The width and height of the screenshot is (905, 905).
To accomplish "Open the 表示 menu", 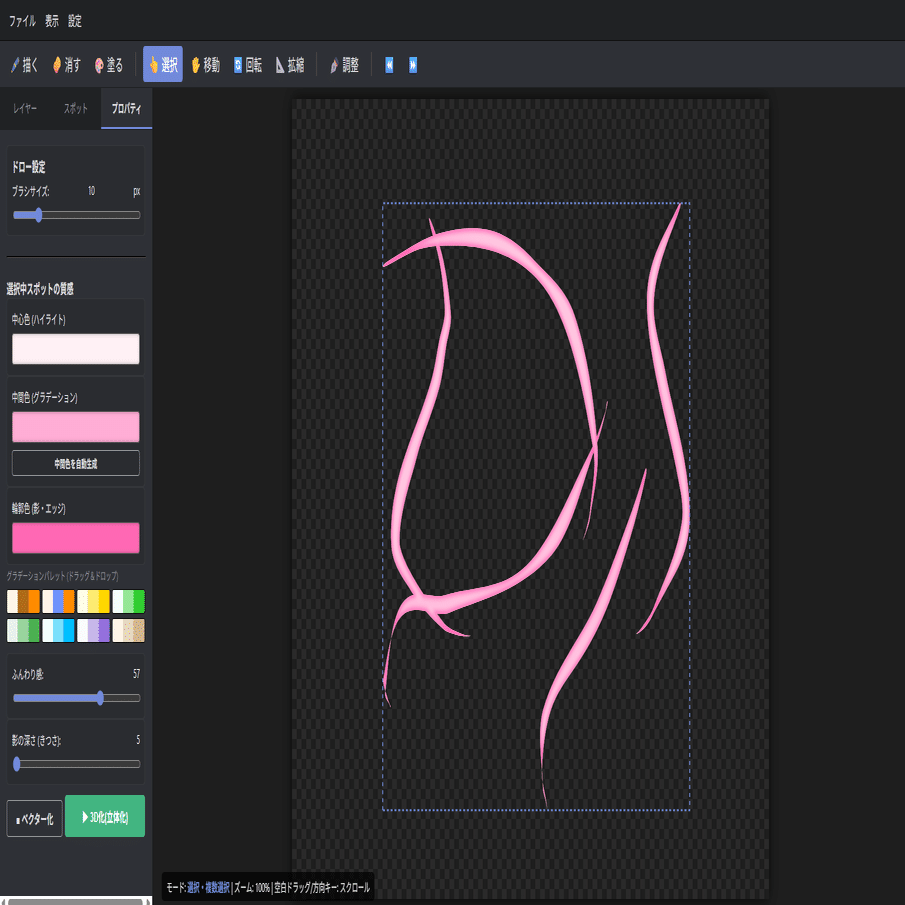I will pyautogui.click(x=52, y=21).
